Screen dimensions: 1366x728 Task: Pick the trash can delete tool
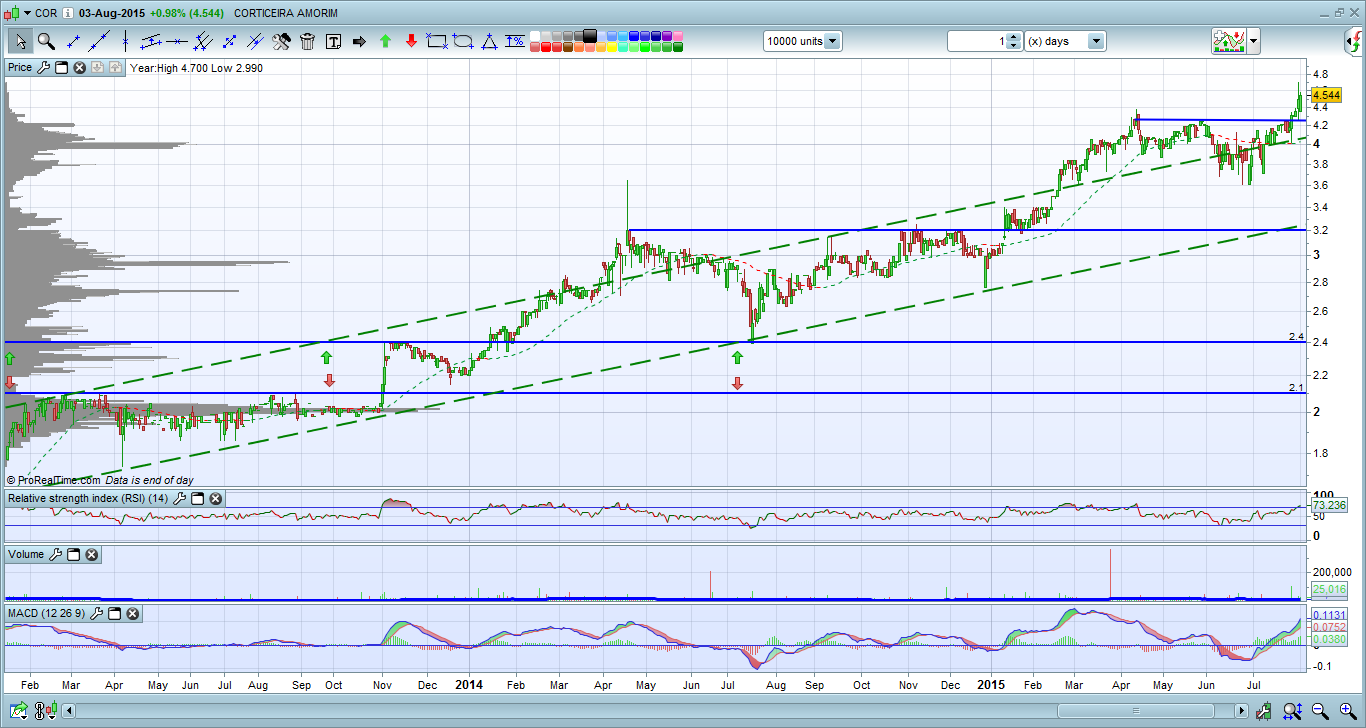click(x=307, y=41)
